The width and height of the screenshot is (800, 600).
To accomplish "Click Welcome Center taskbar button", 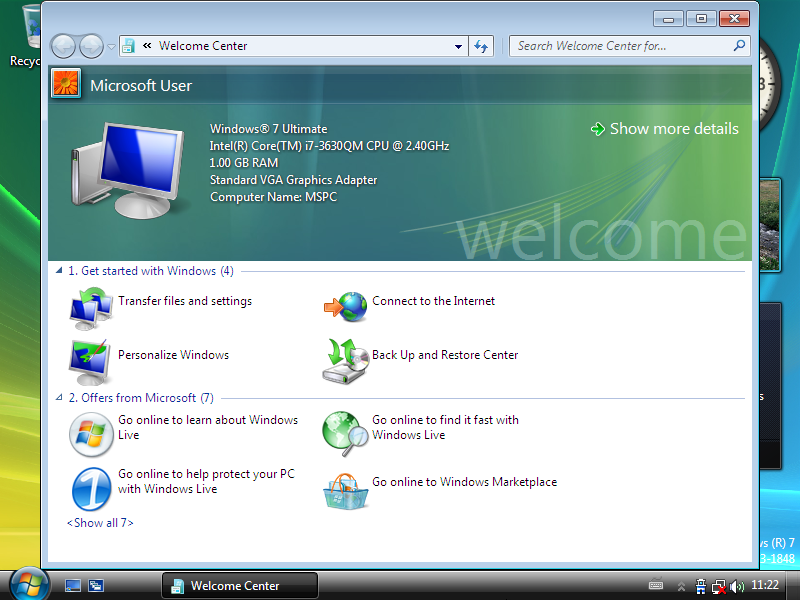I will (240, 585).
